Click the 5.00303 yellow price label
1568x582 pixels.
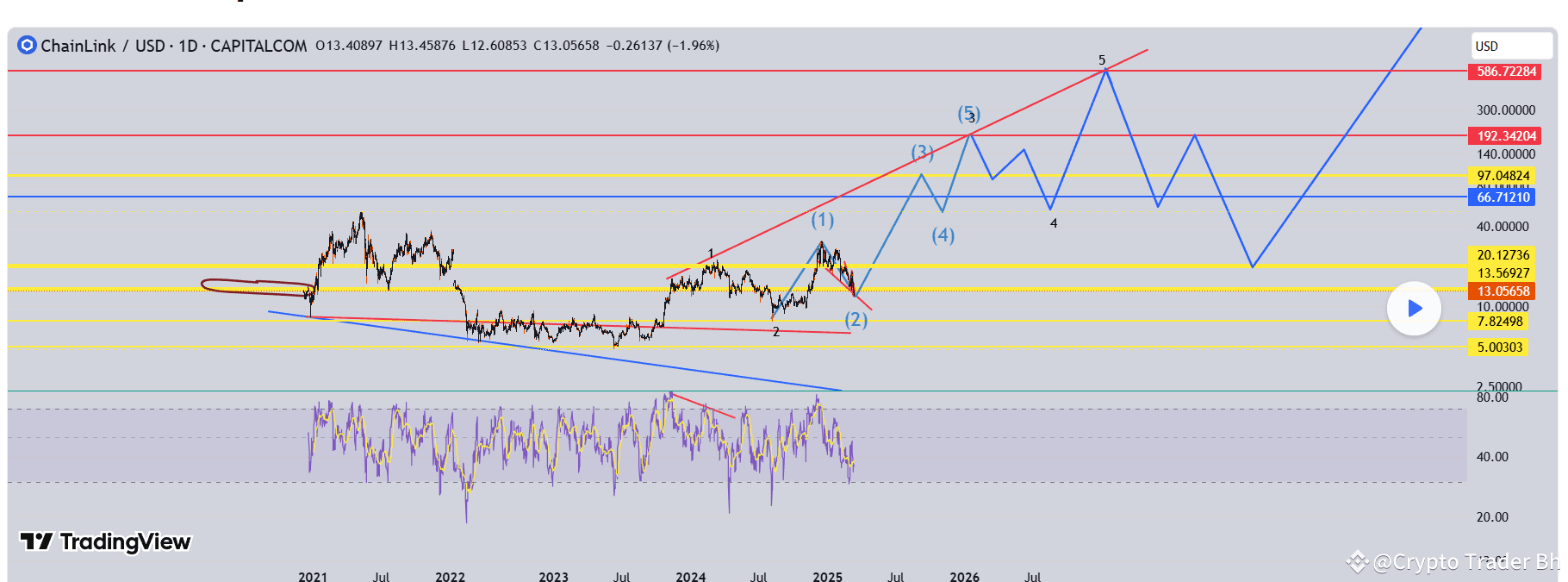tap(1500, 347)
